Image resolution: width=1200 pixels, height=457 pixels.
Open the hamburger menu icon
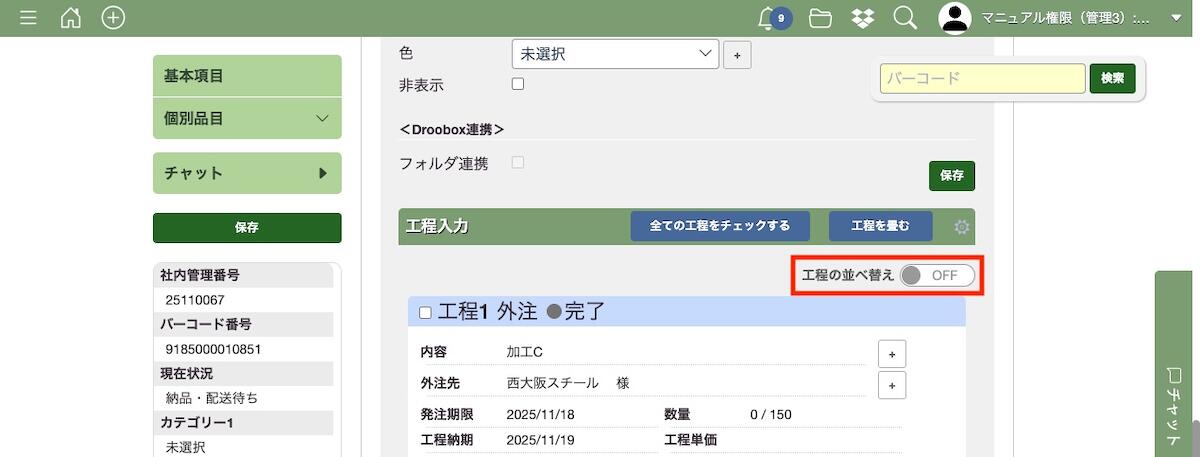[28, 18]
